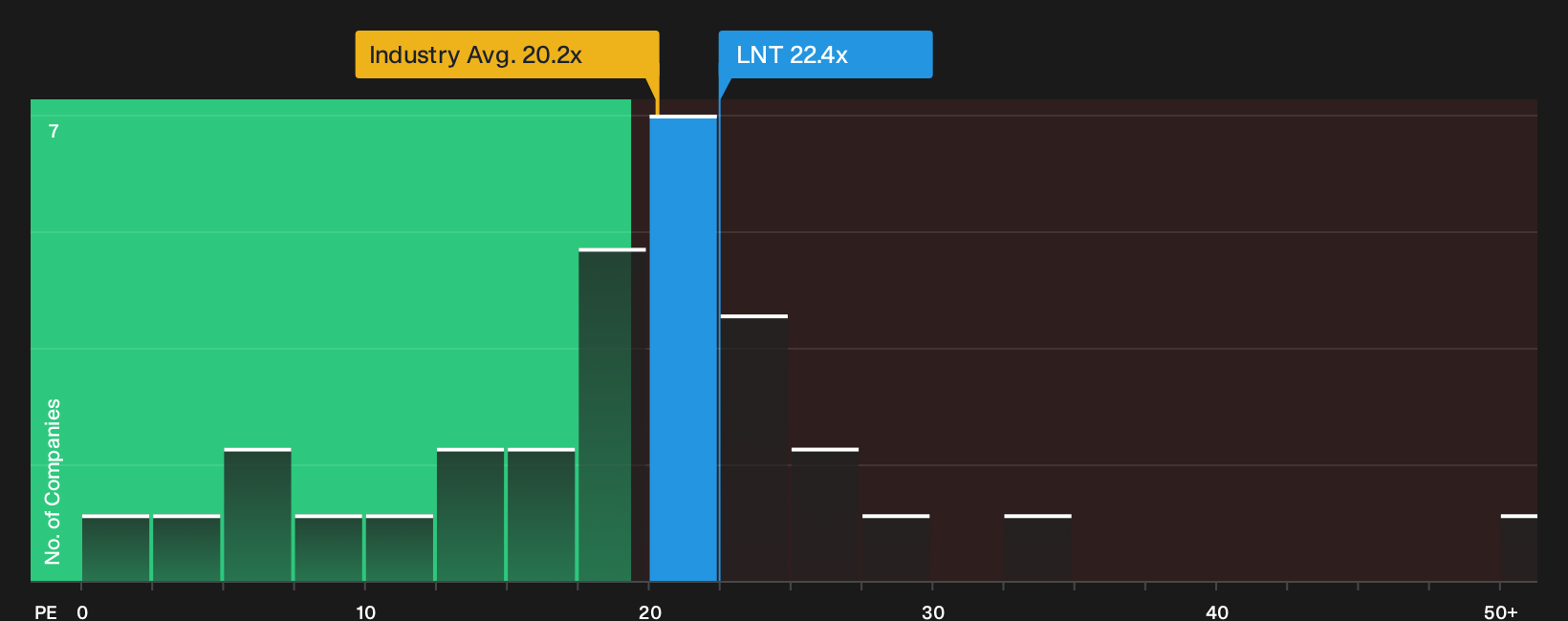
Task: Select the highlighted blue bar at PE 20
Action: 684,349
